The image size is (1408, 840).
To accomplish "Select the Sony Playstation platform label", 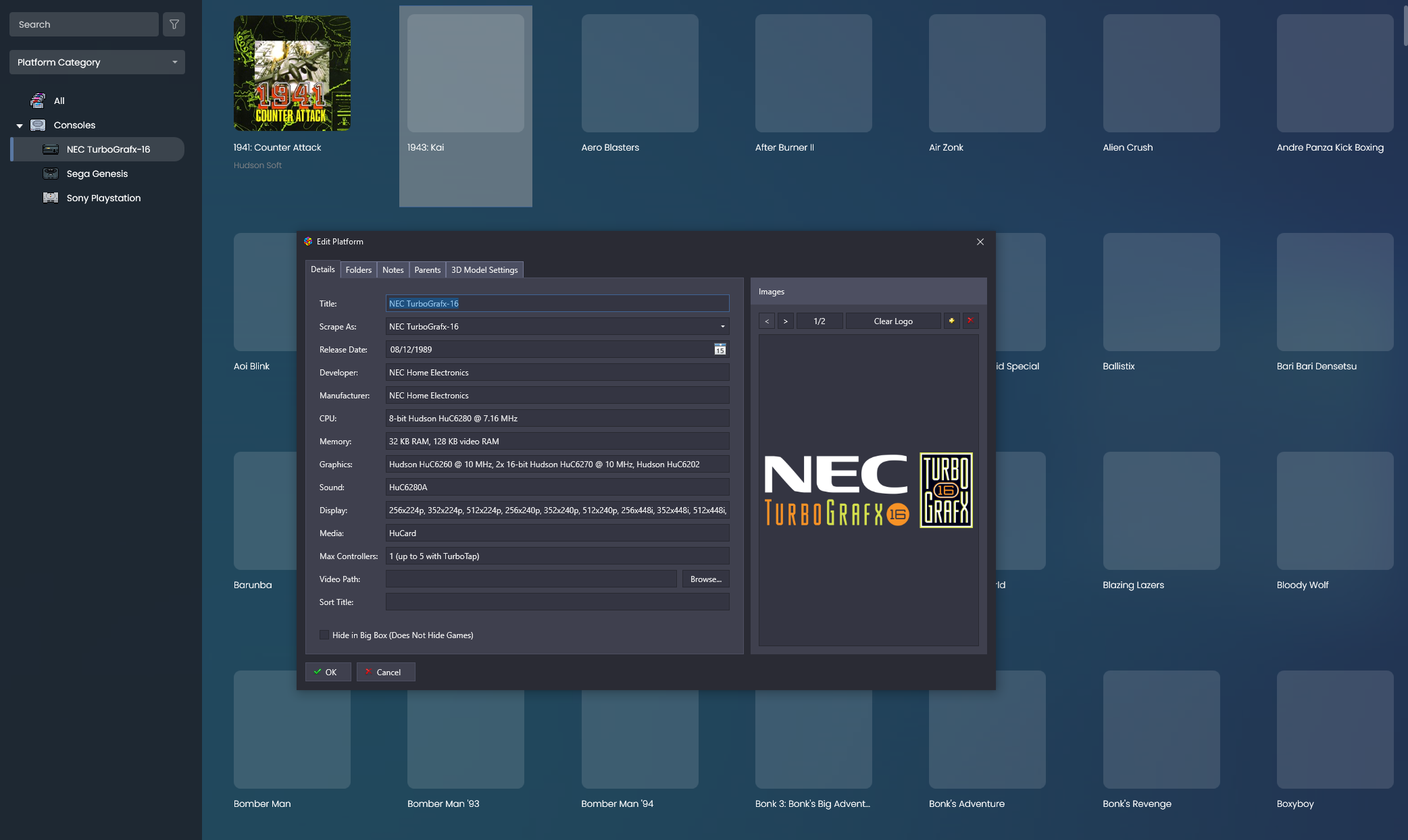I will tap(103, 198).
